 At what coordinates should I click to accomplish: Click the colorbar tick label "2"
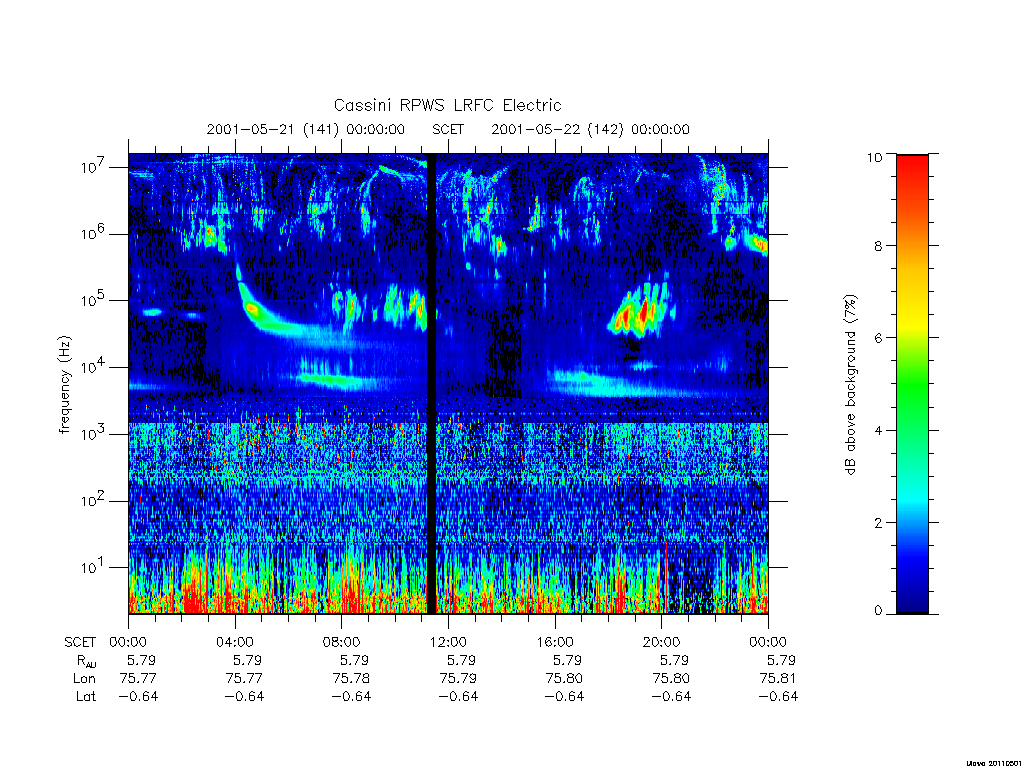[x=878, y=522]
